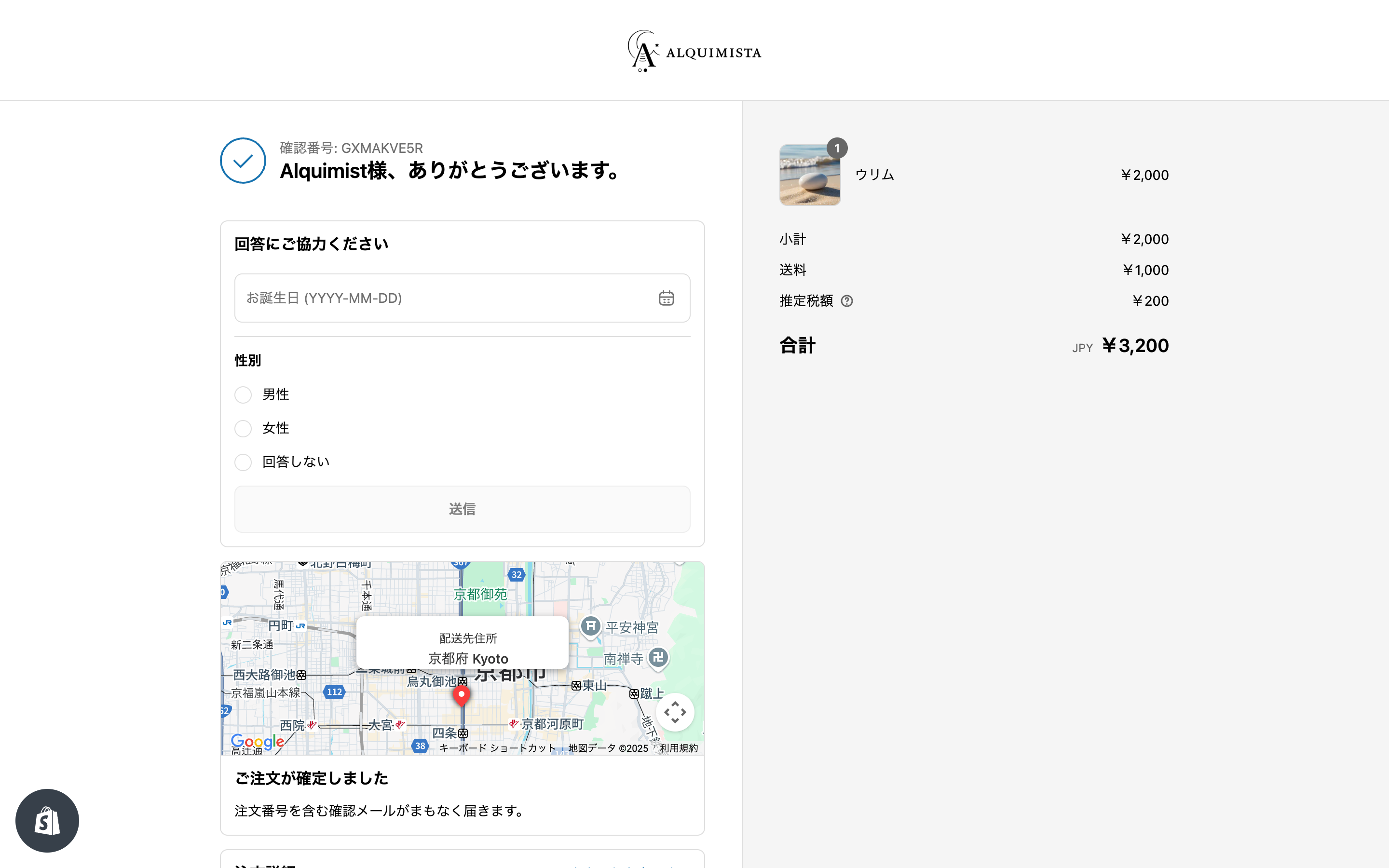1389x868 pixels.
Task: Click the Heian Shrine map marker icon
Action: 591,626
